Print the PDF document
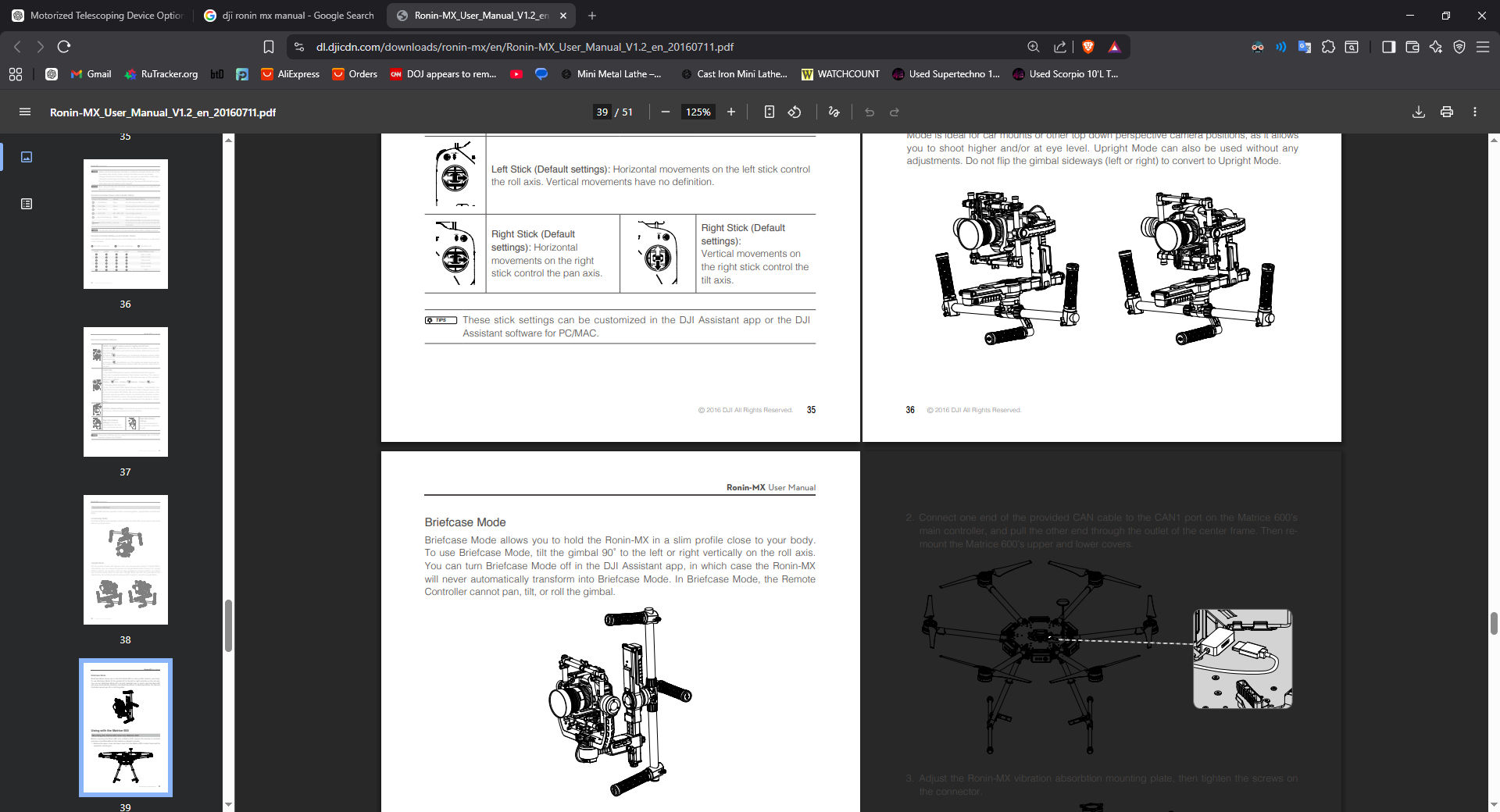The image size is (1500, 812). tap(1446, 112)
